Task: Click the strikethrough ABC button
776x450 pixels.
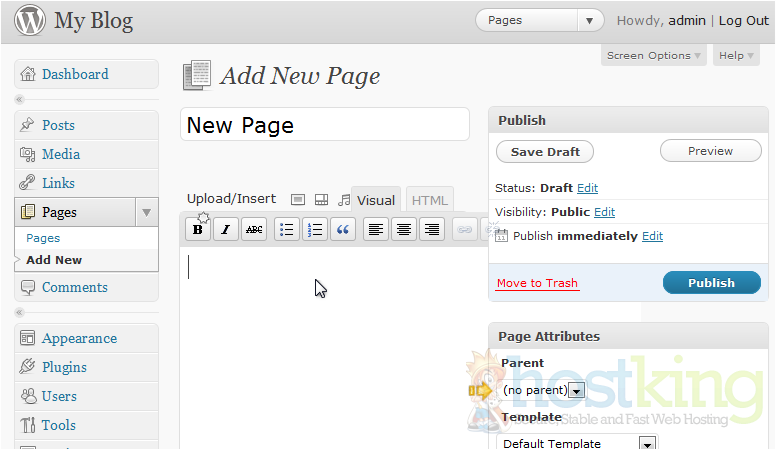Action: click(254, 230)
